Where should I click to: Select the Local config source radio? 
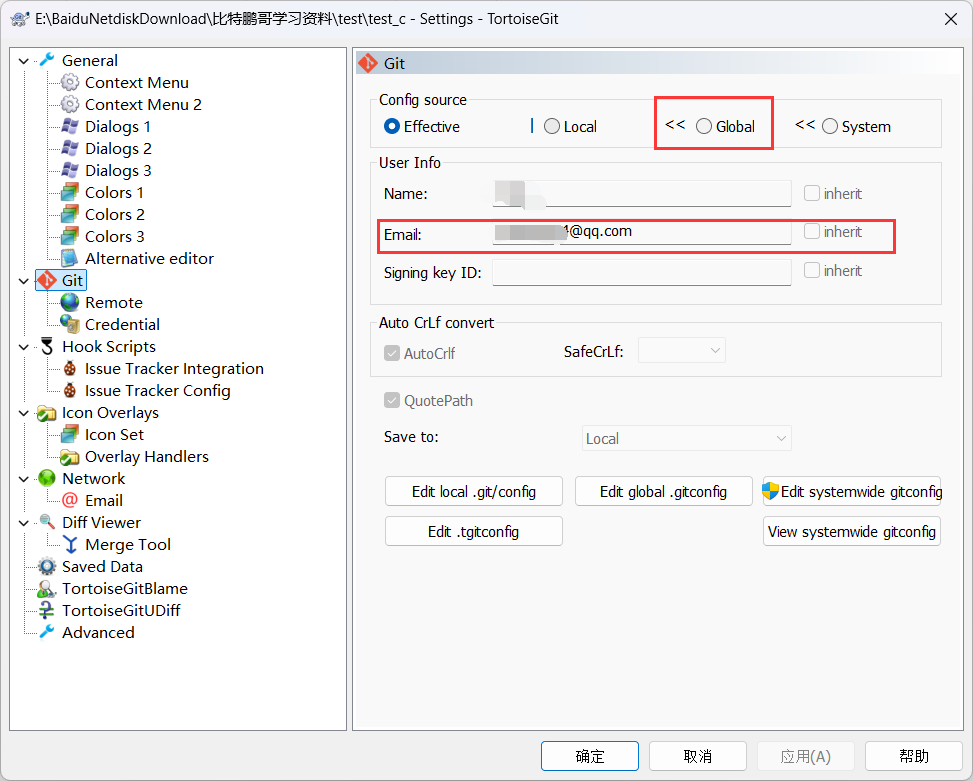(x=552, y=127)
